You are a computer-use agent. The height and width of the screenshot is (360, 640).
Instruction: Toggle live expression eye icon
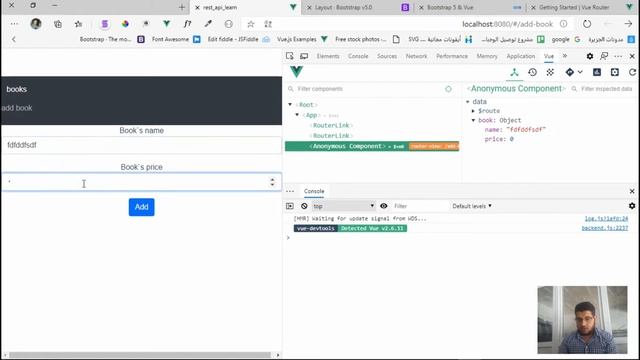click(x=384, y=206)
